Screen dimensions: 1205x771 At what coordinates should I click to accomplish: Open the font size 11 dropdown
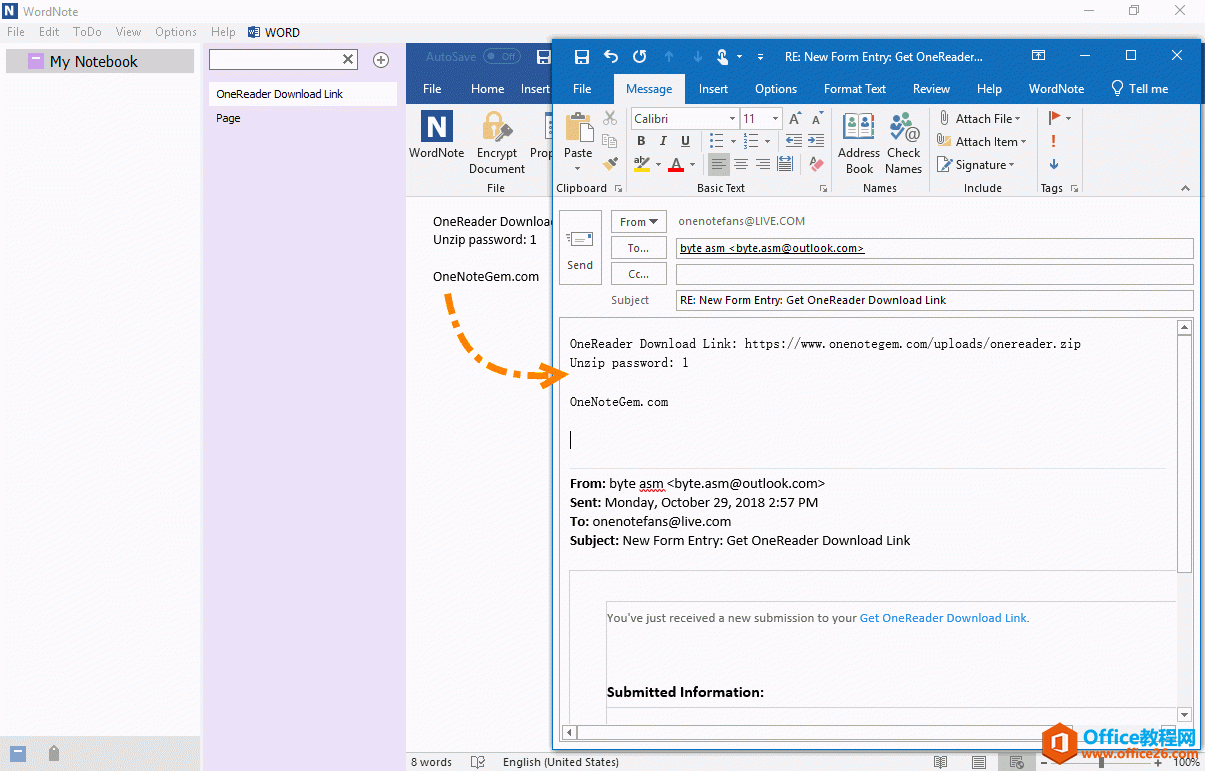click(775, 119)
